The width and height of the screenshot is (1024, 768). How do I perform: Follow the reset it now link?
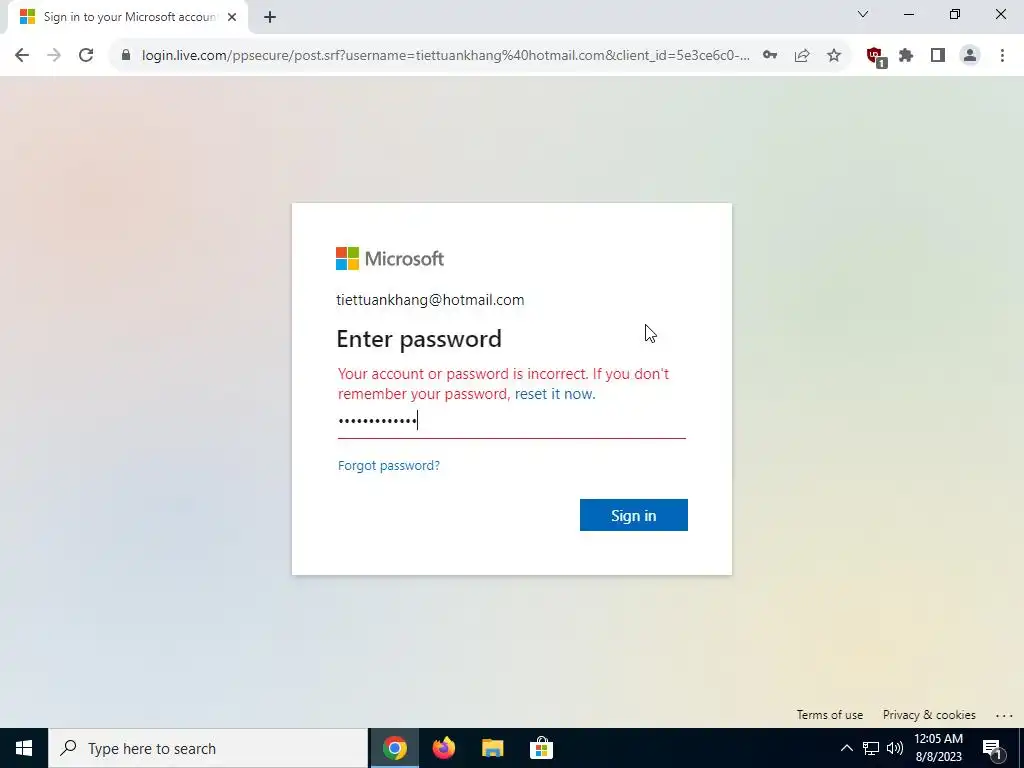click(555, 394)
